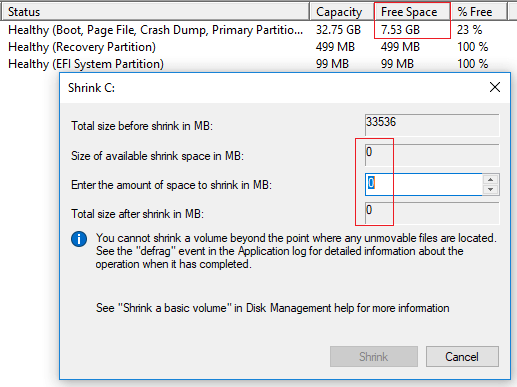
Task: Click the blue information icon
Action: click(x=79, y=239)
